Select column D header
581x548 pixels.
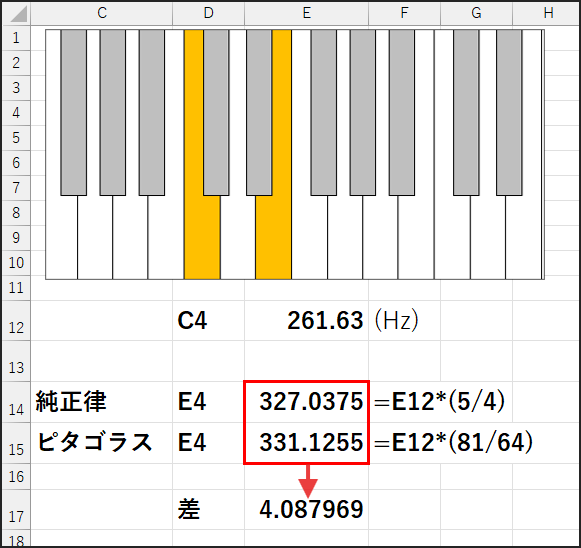click(x=208, y=13)
